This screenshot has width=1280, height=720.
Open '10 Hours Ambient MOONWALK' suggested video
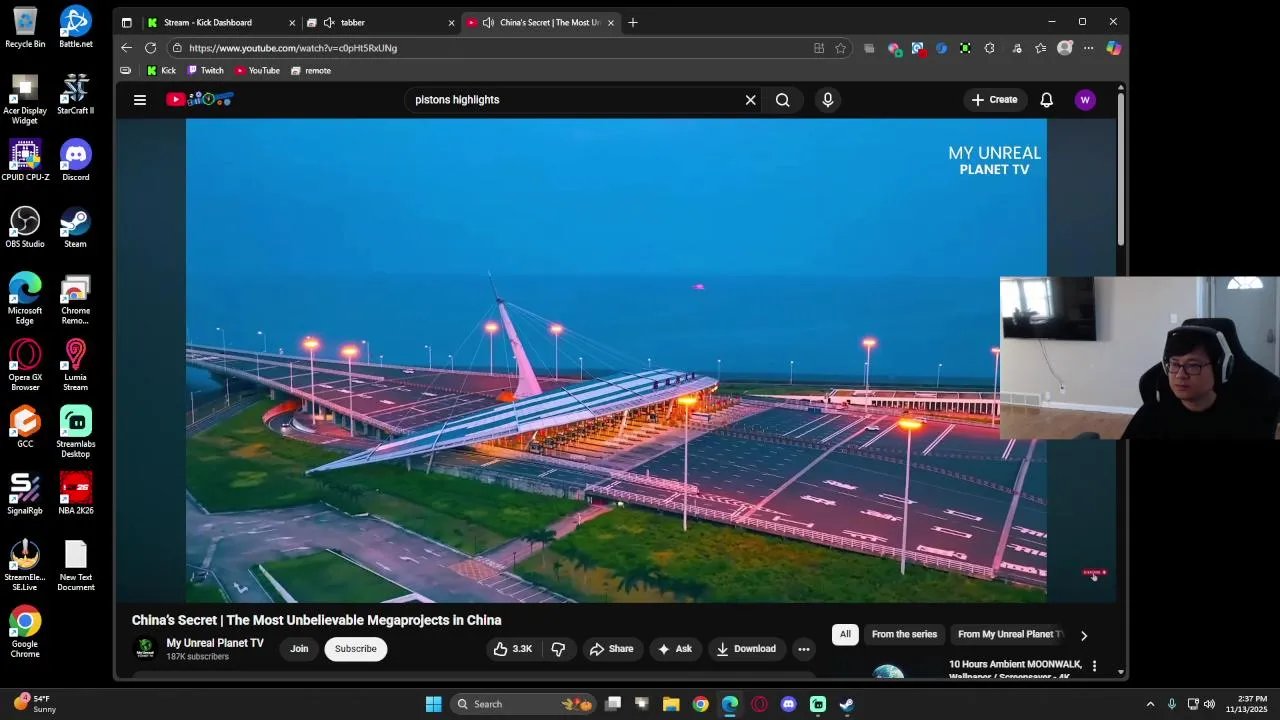1015,669
